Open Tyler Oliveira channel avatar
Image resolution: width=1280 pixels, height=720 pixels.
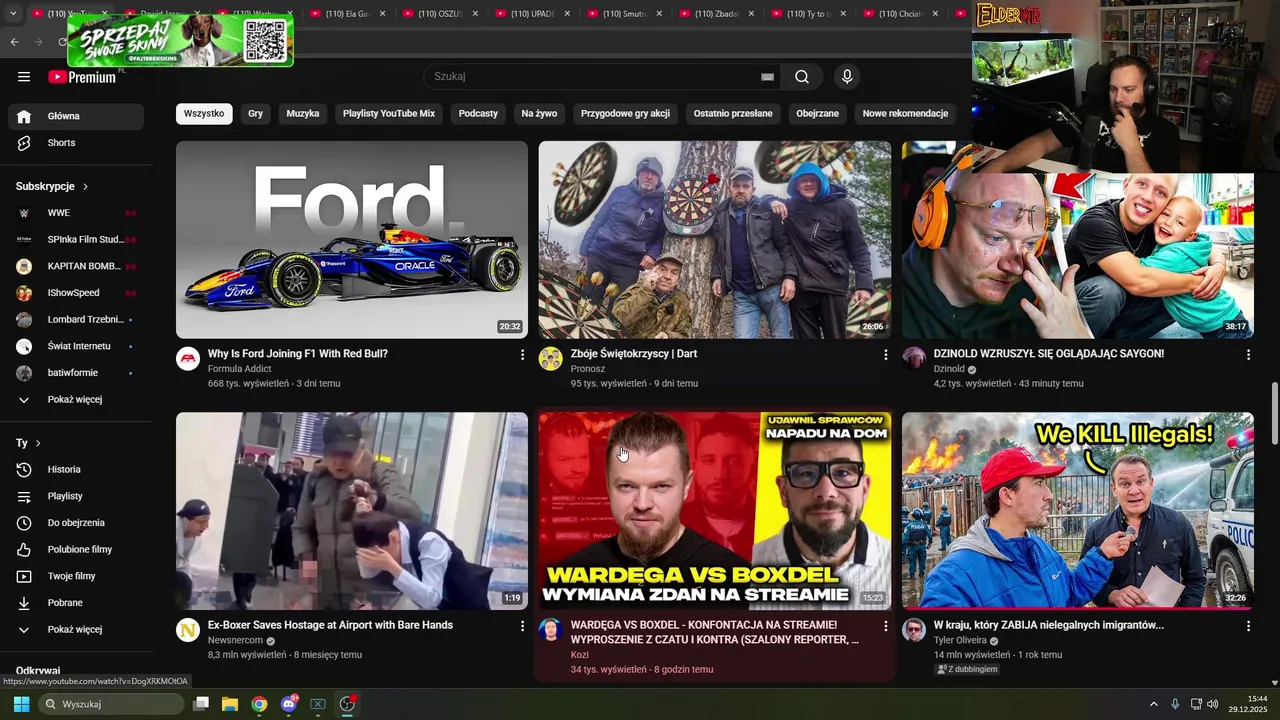click(914, 630)
